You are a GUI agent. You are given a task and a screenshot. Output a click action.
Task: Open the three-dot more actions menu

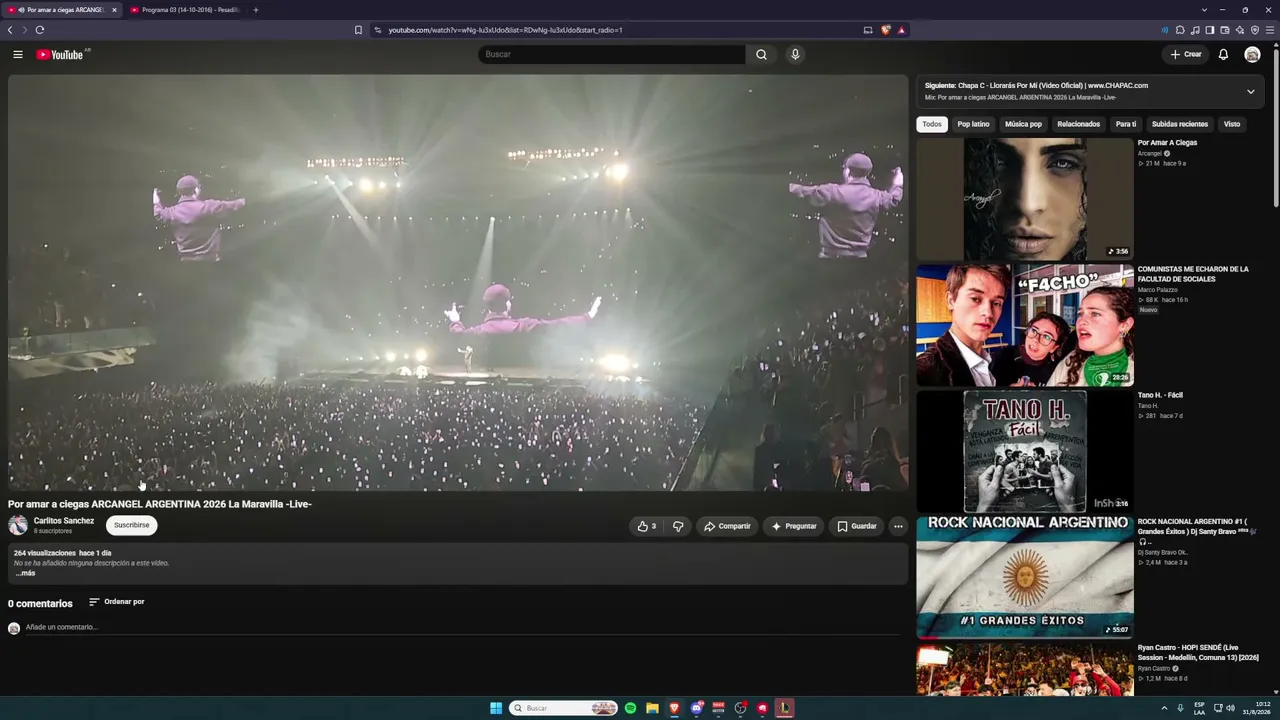coord(898,526)
